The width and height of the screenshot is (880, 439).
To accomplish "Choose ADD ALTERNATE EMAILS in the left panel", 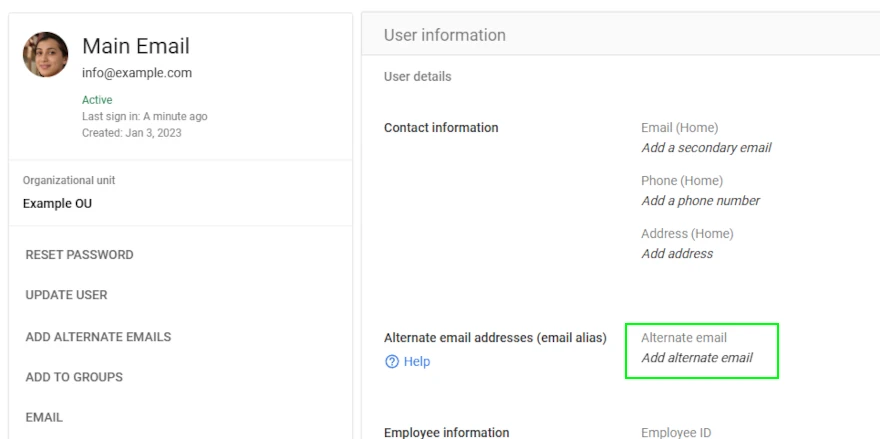I will (98, 337).
